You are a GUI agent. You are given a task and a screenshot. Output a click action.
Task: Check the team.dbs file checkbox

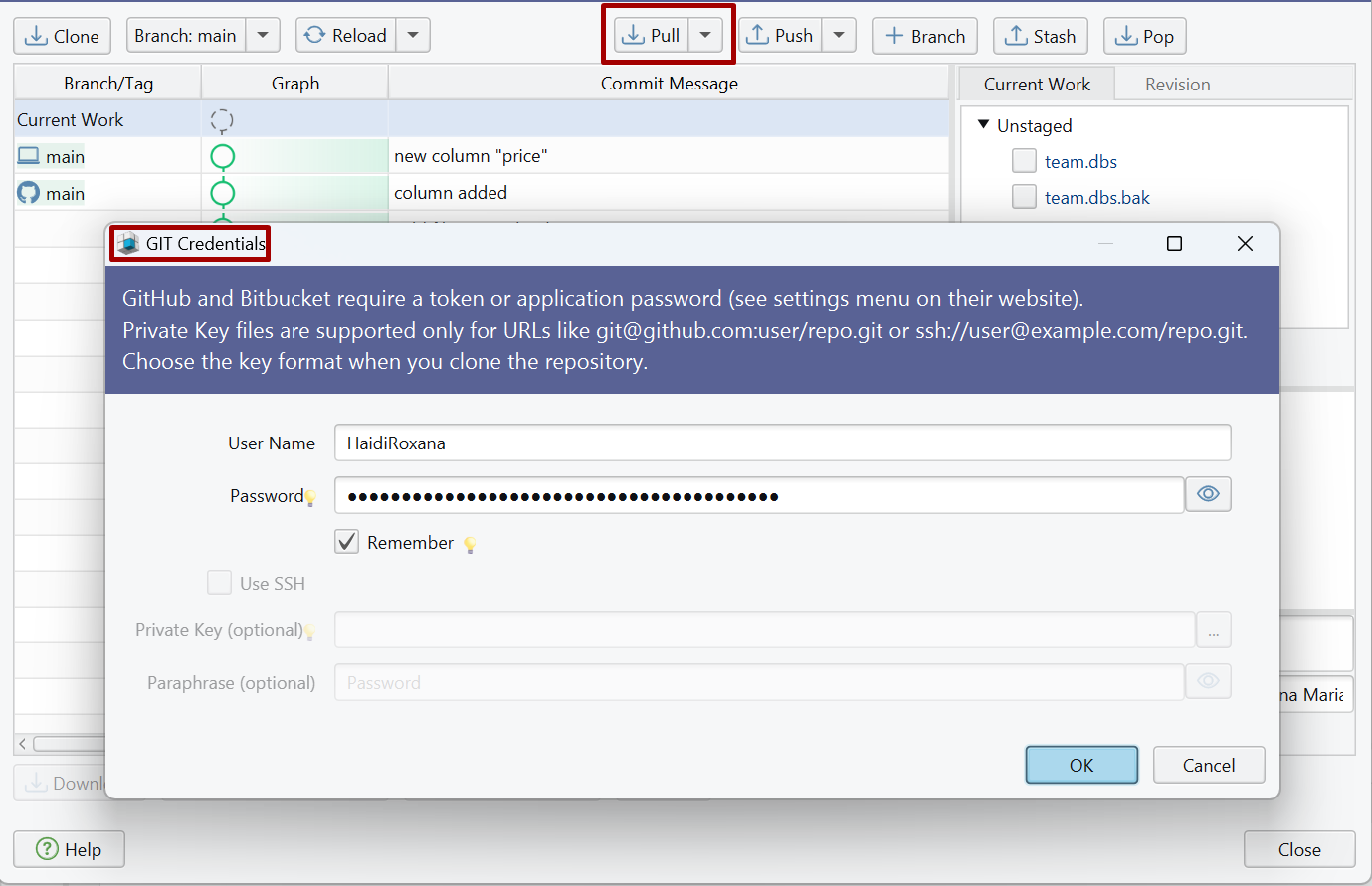click(1024, 161)
